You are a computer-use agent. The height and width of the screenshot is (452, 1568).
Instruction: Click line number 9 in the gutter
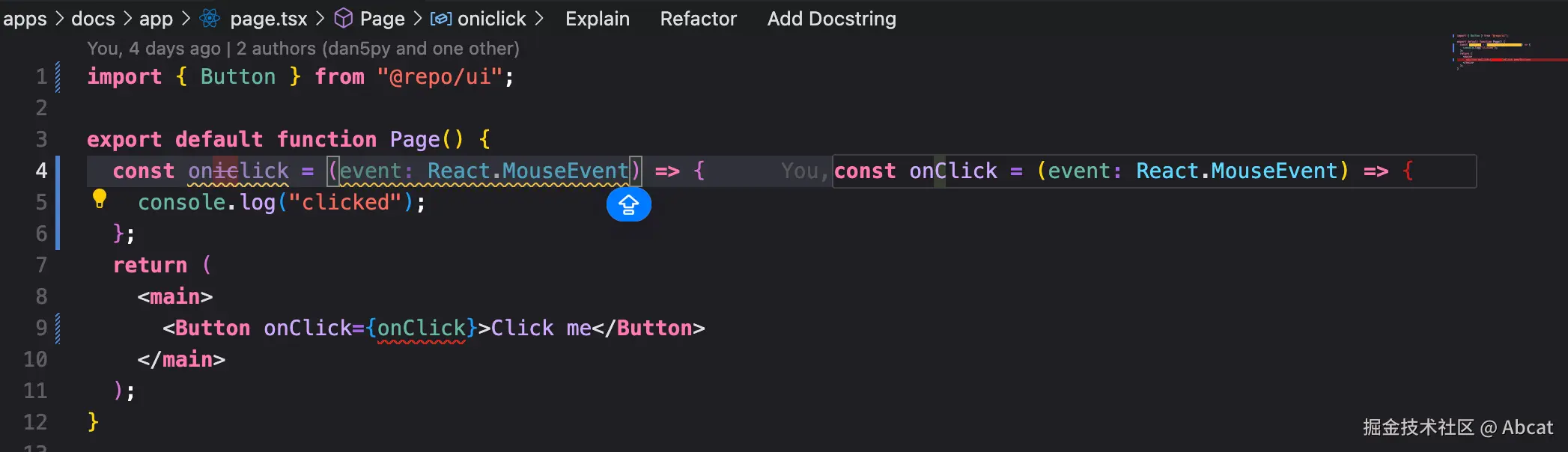[41, 328]
